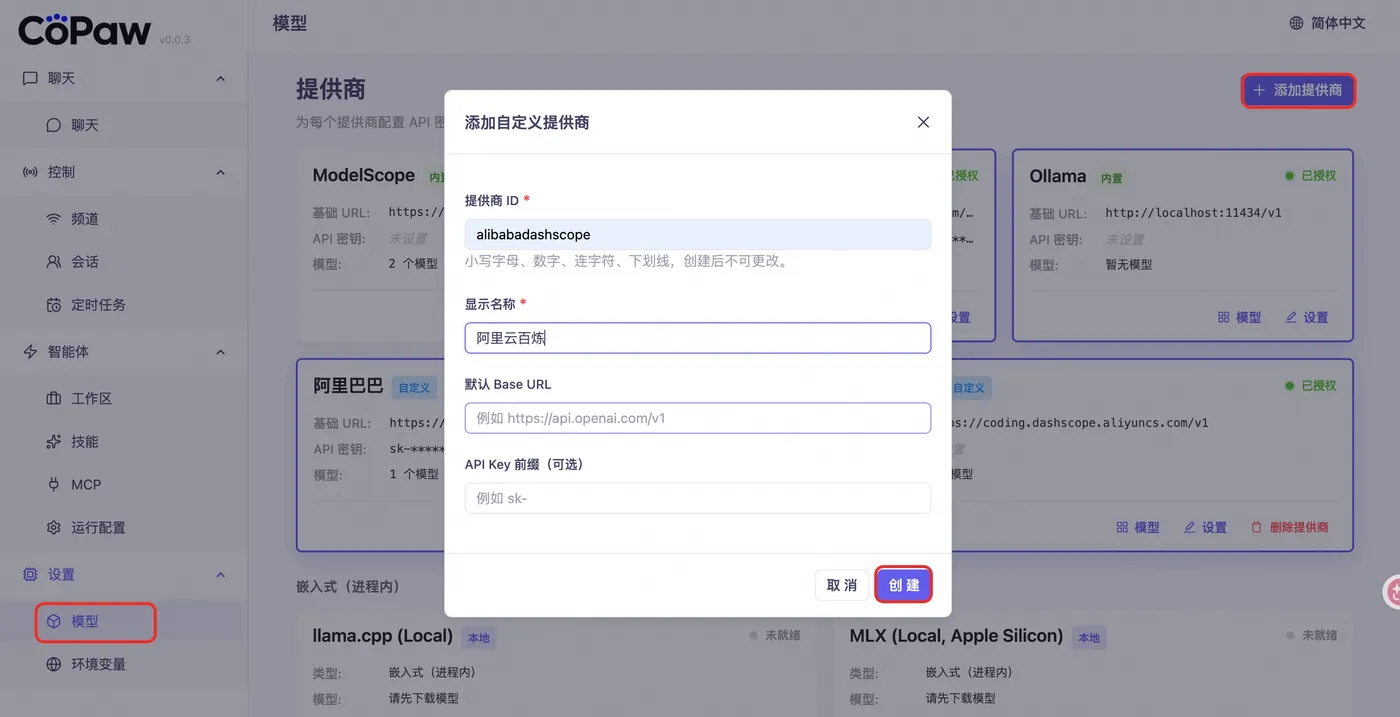Open 设置 for Ollama provider
The height and width of the screenshot is (717, 1400).
click(x=1307, y=317)
